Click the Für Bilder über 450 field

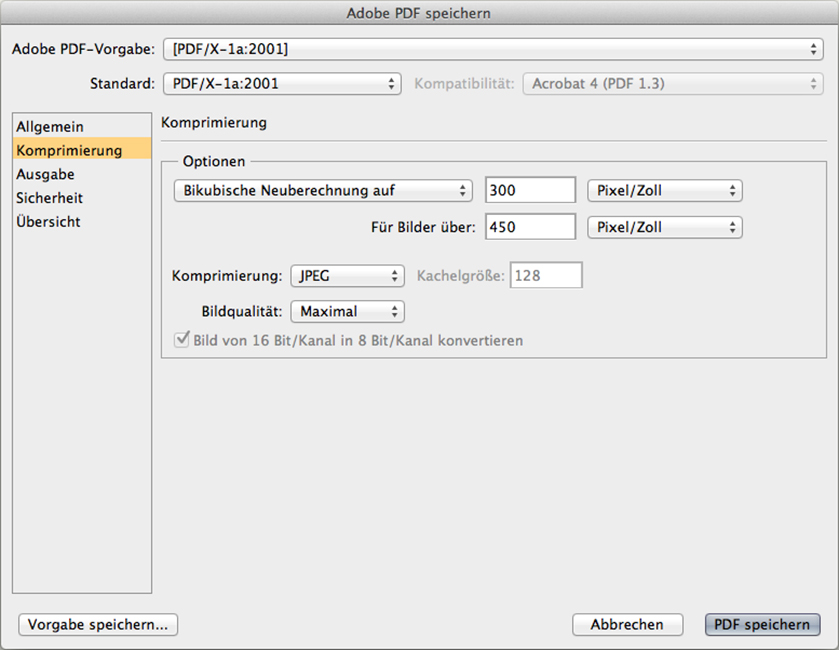pos(530,227)
